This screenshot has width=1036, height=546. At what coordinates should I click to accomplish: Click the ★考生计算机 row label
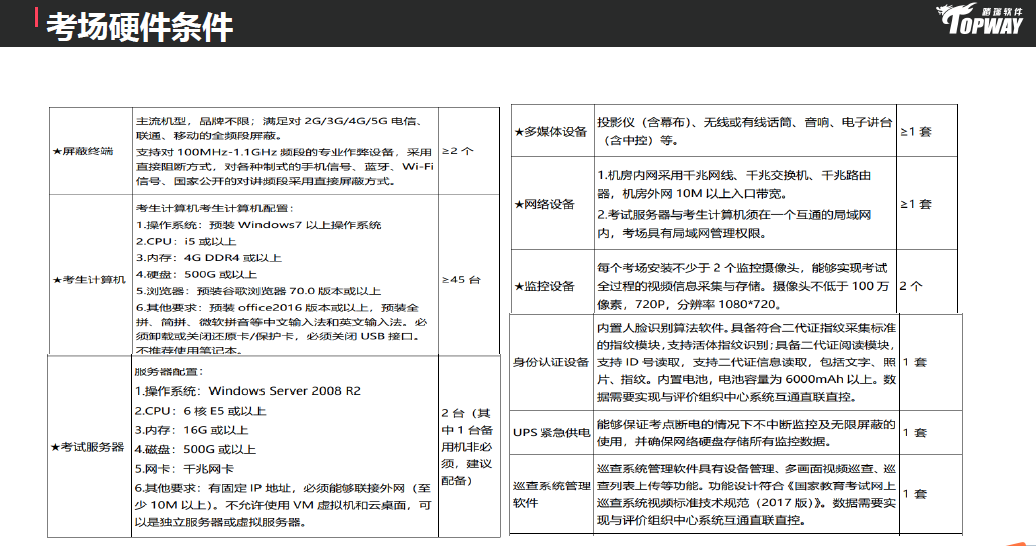(89, 279)
